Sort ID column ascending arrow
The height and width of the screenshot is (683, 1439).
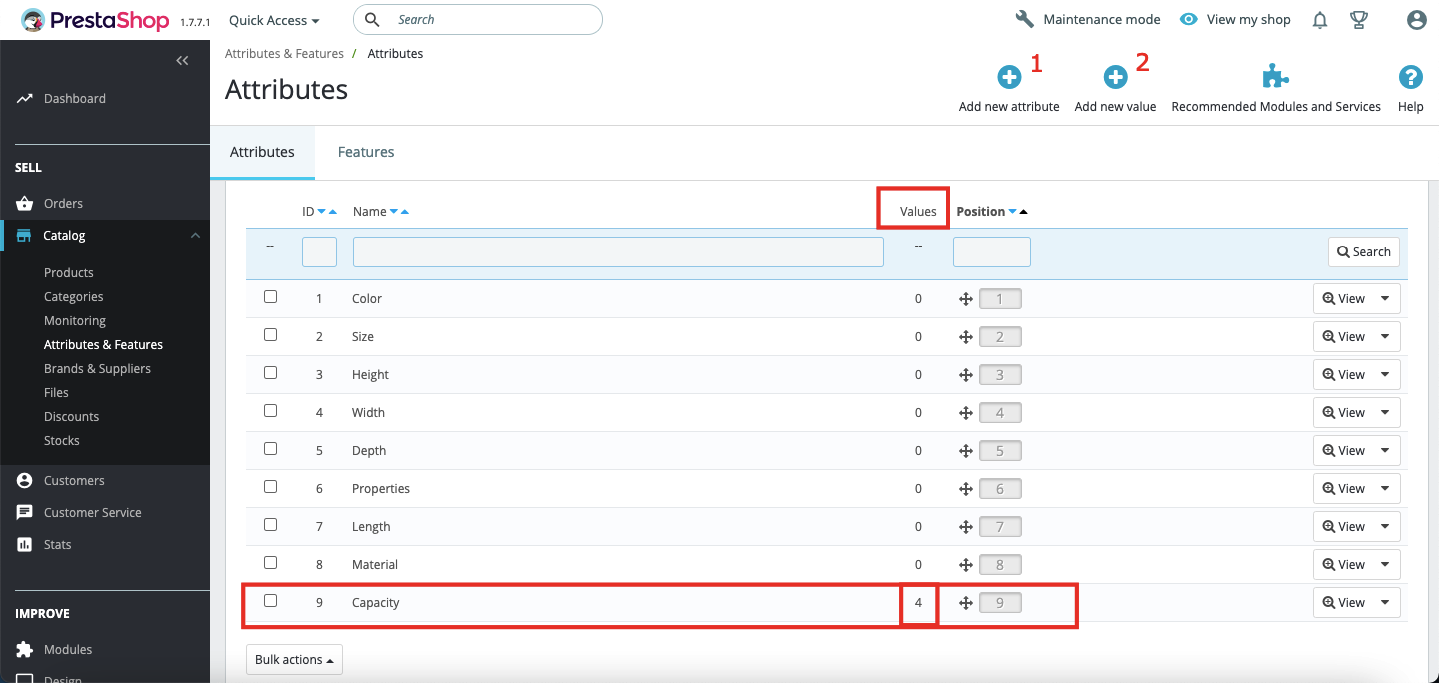pyautogui.click(x=333, y=212)
